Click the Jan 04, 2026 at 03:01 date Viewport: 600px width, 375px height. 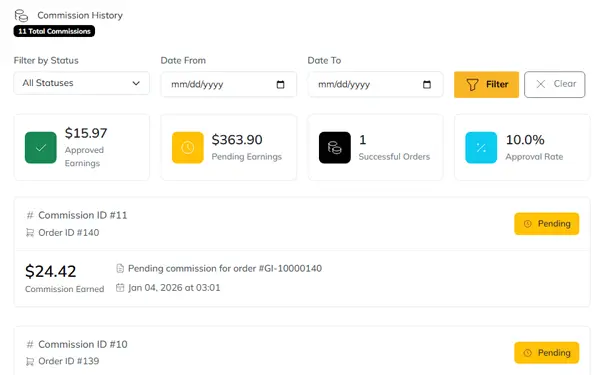174,288
